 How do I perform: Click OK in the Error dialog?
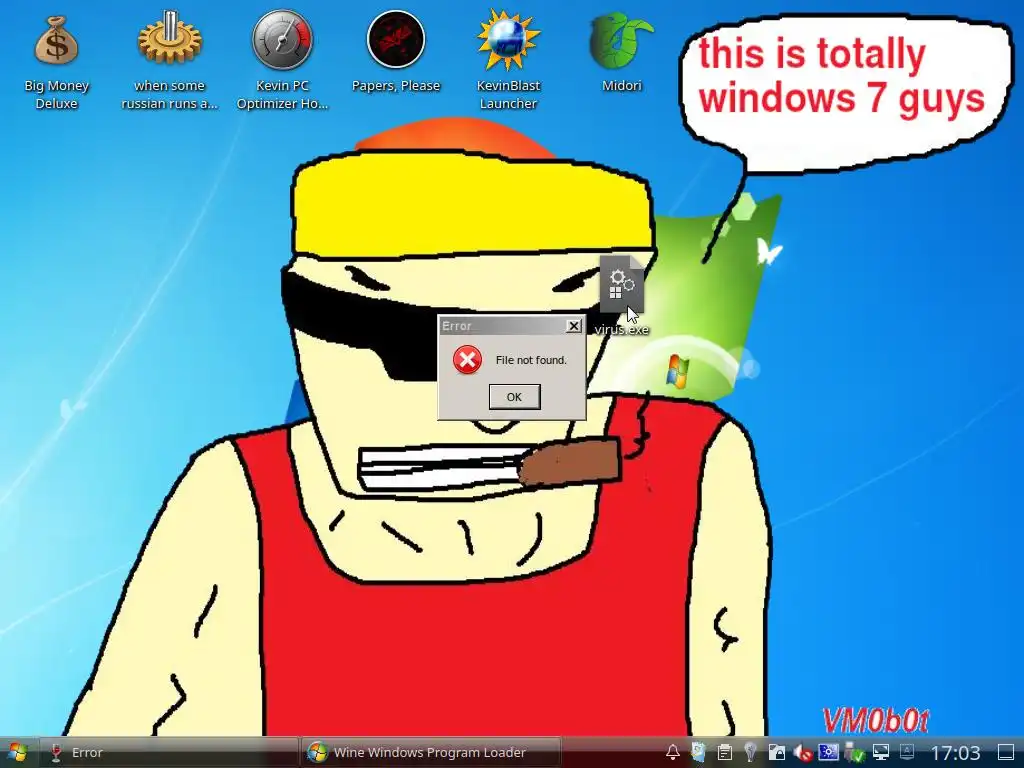click(x=515, y=396)
